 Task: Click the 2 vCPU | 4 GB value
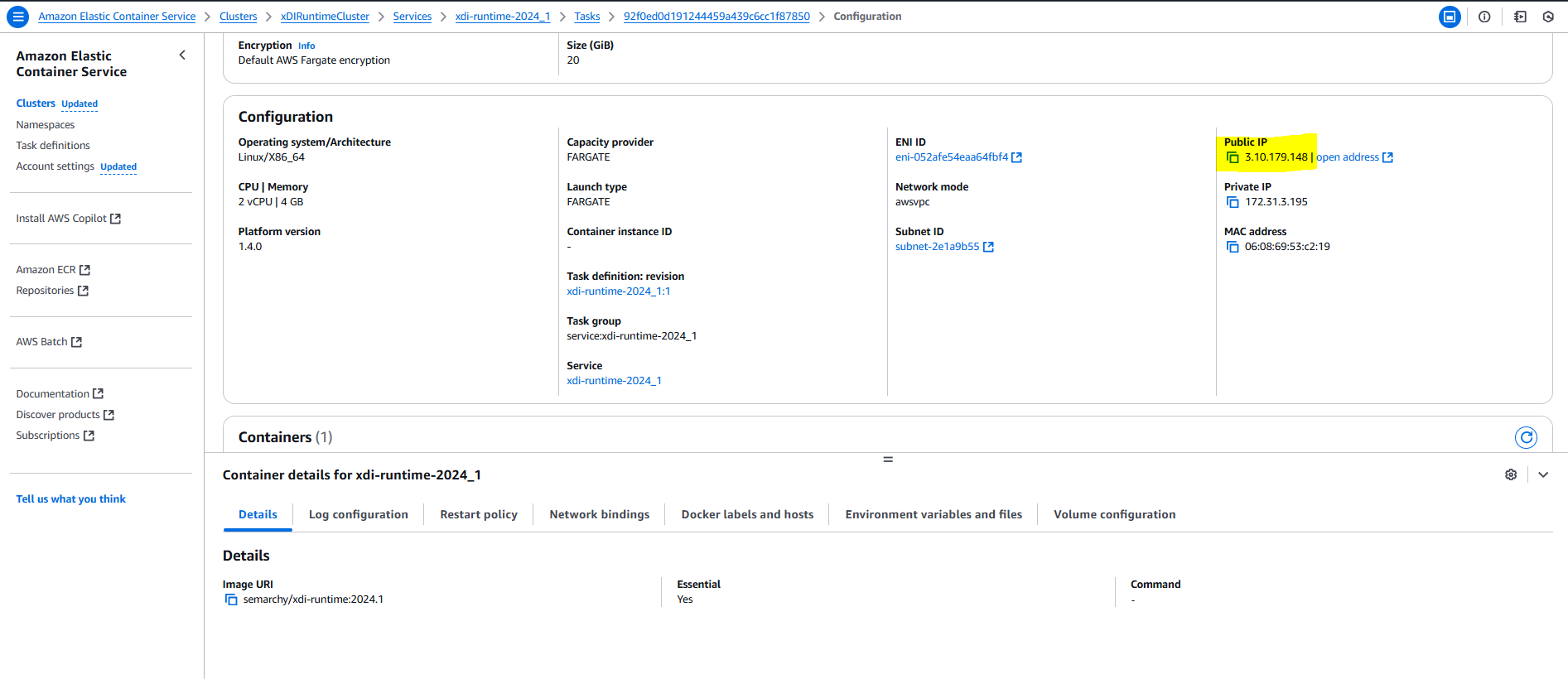coord(271,202)
